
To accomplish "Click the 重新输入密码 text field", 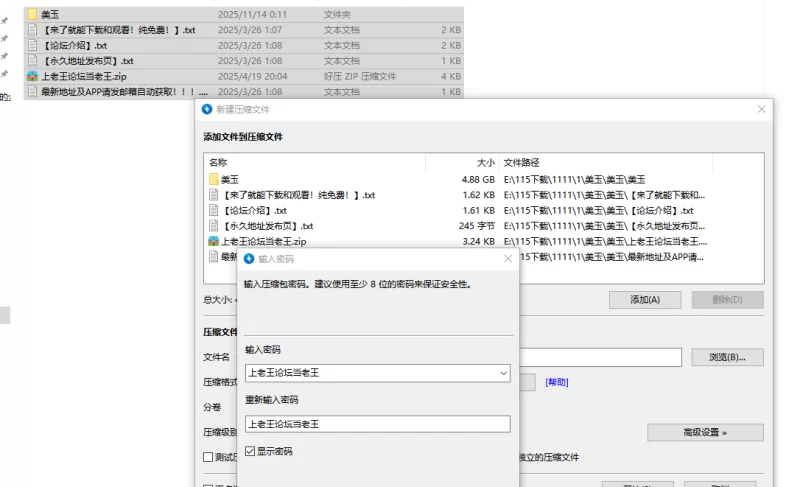I will click(x=377, y=424).
